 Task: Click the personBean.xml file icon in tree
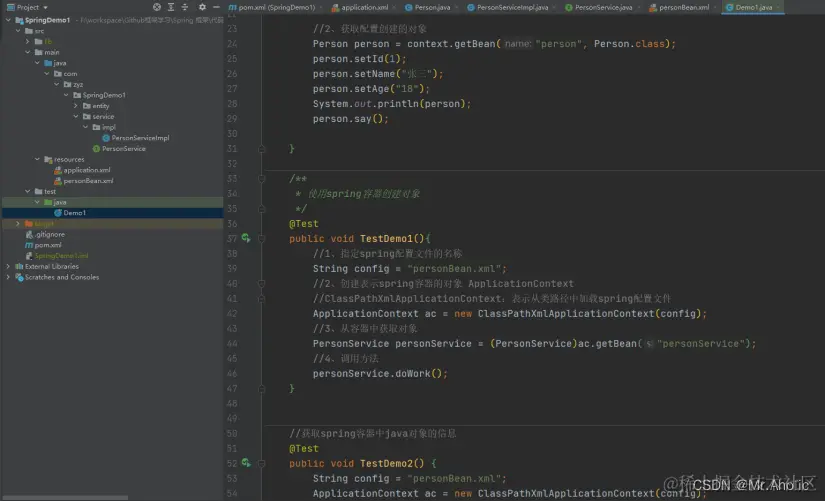(x=58, y=181)
